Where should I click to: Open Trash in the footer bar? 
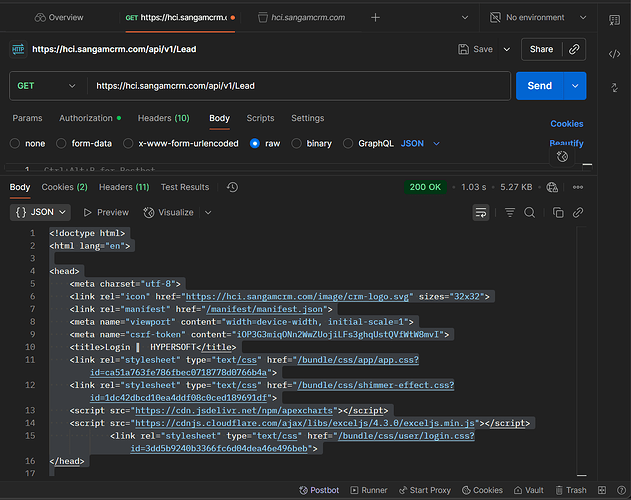570,490
